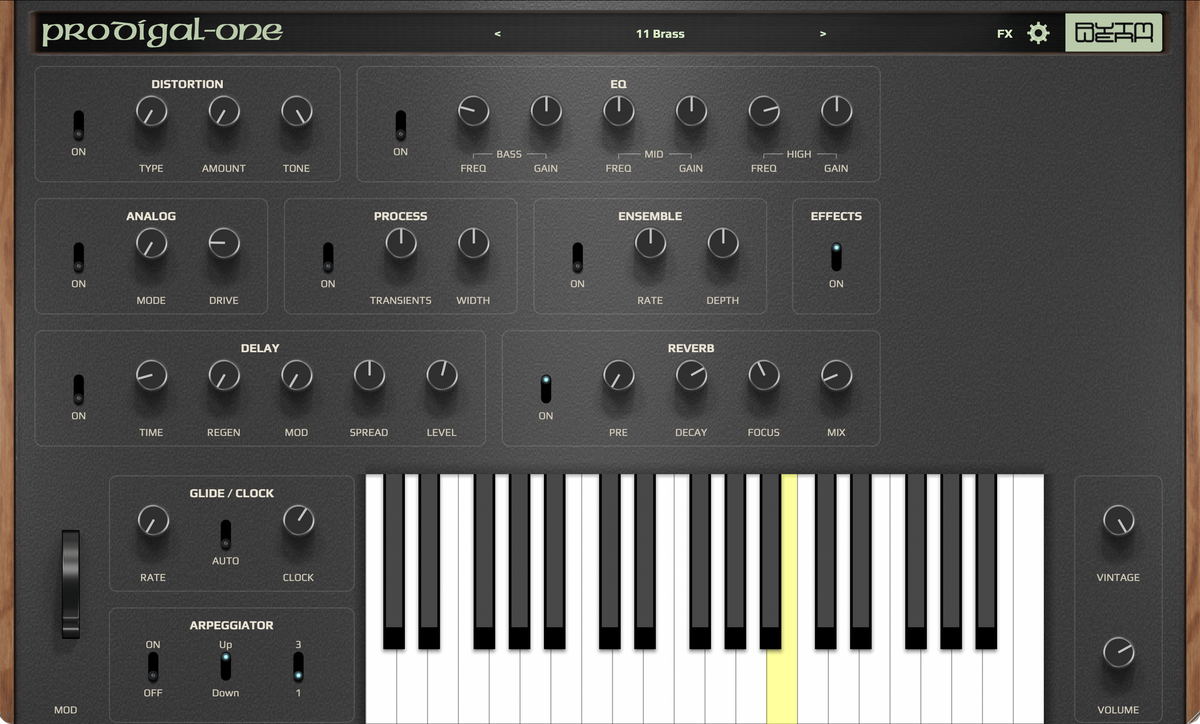Click the Ensemble RATE knob
The width and height of the screenshot is (1200, 724).
[650, 243]
